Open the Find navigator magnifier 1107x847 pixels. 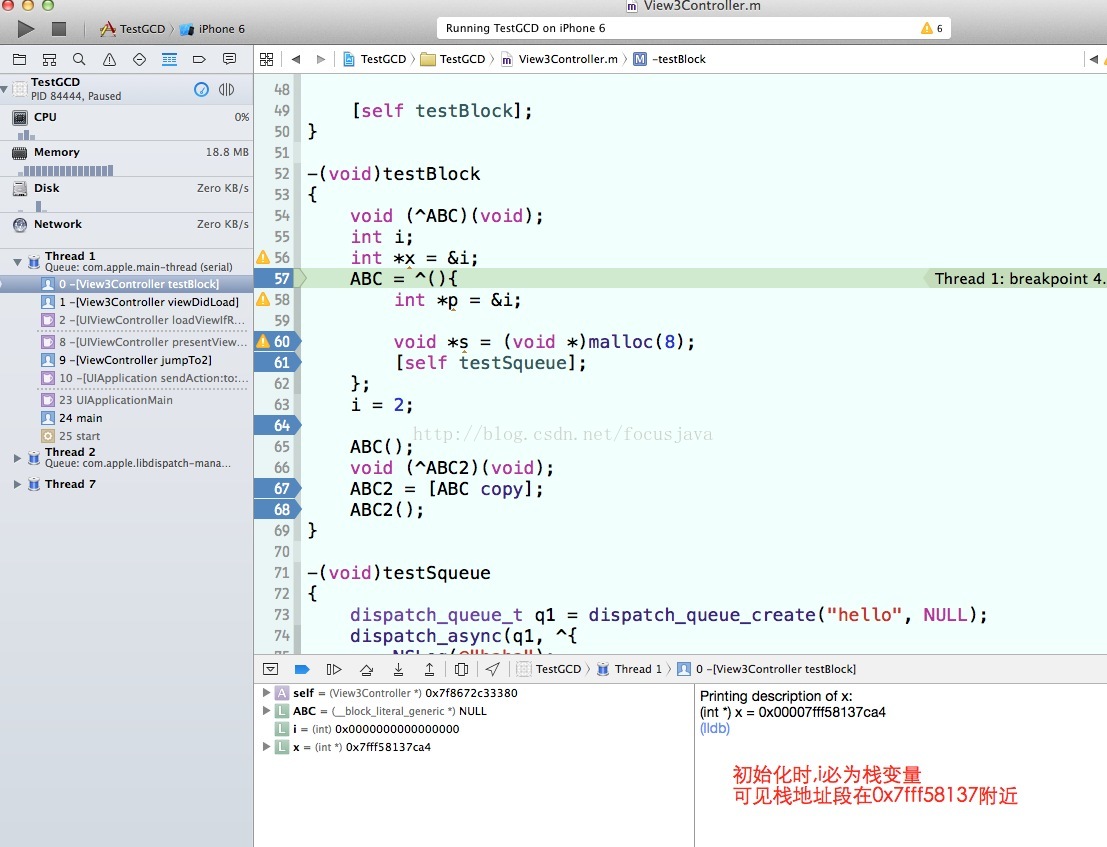click(x=79, y=59)
